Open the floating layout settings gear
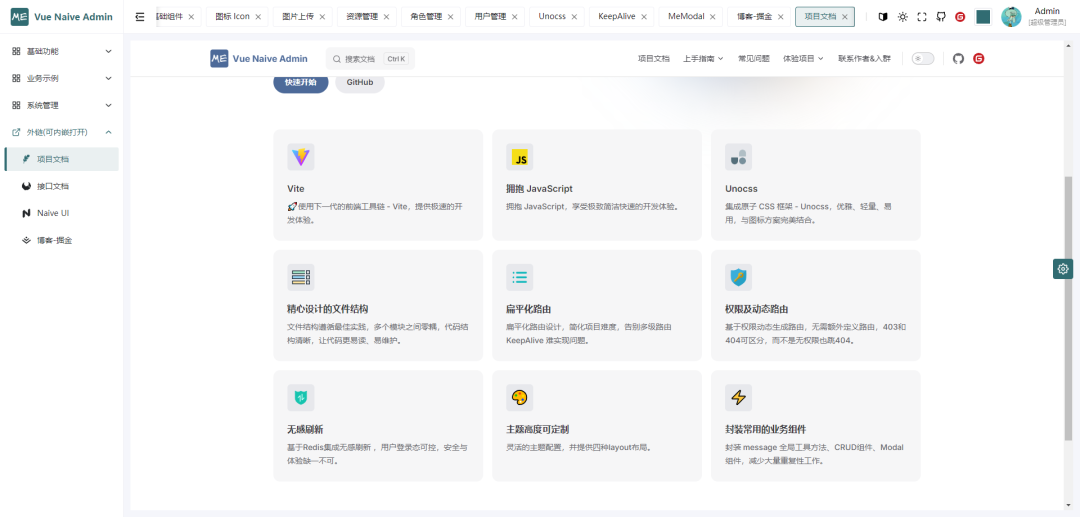1080x517 pixels. pyautogui.click(x=1063, y=268)
